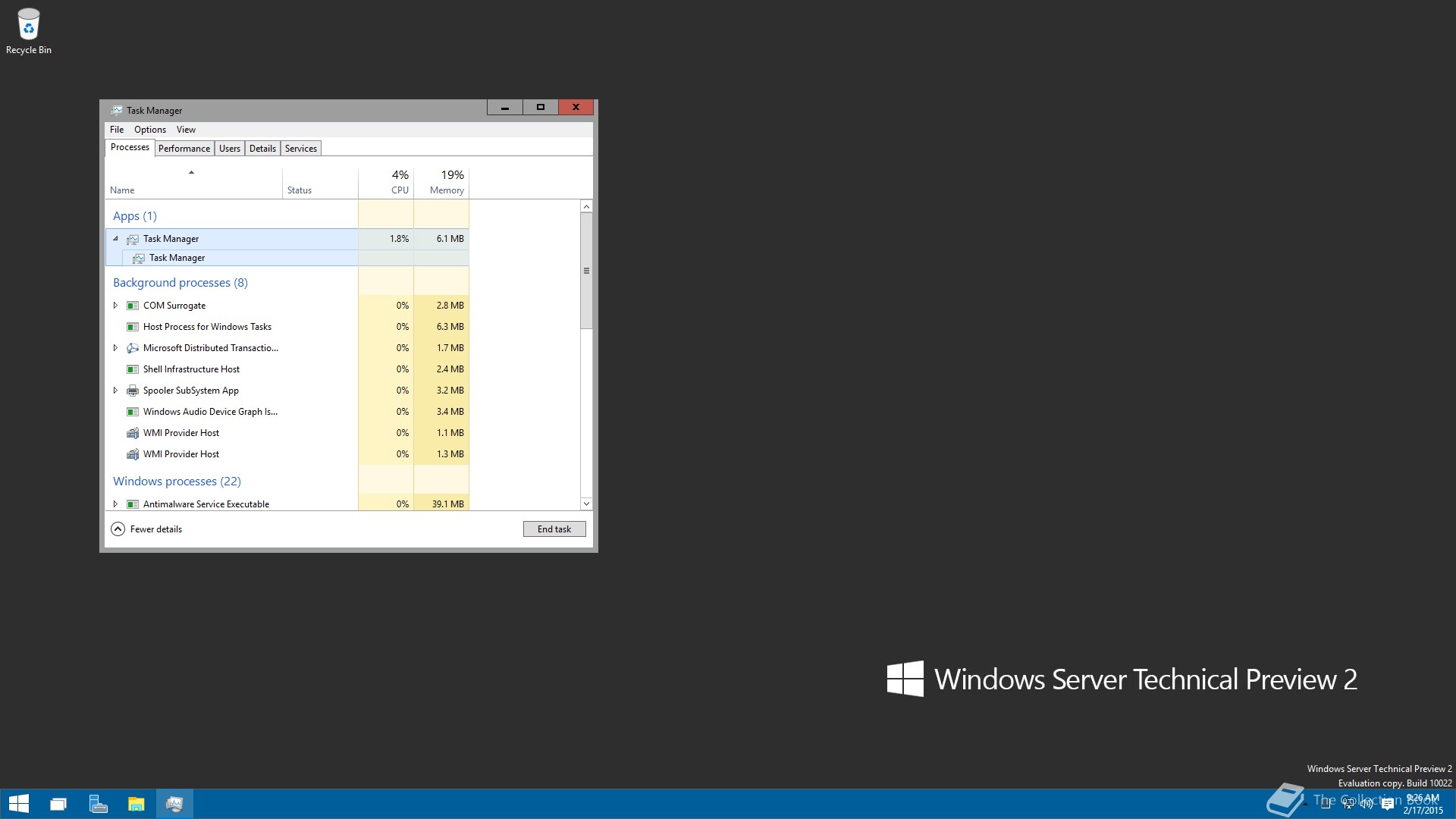Switch to the Details tab
1456x819 pixels.
(x=262, y=149)
